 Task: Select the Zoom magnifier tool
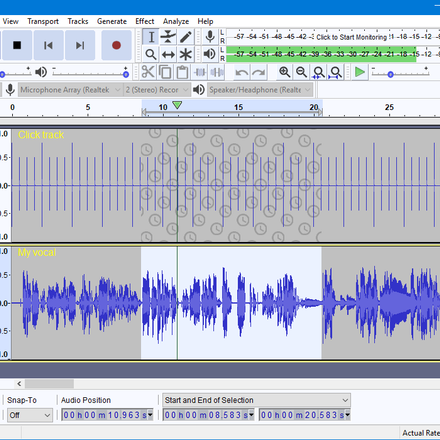click(x=151, y=54)
